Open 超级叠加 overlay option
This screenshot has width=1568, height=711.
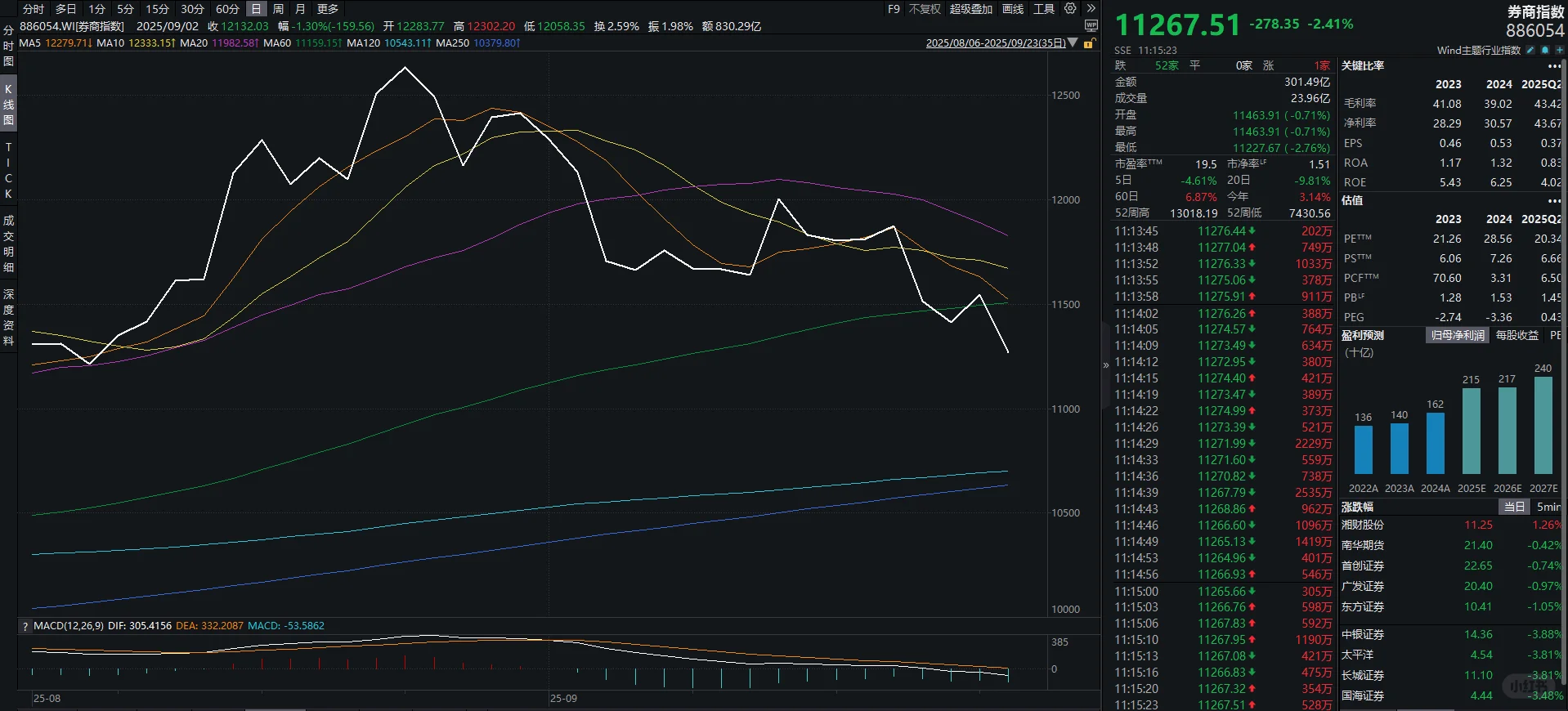coord(971,9)
